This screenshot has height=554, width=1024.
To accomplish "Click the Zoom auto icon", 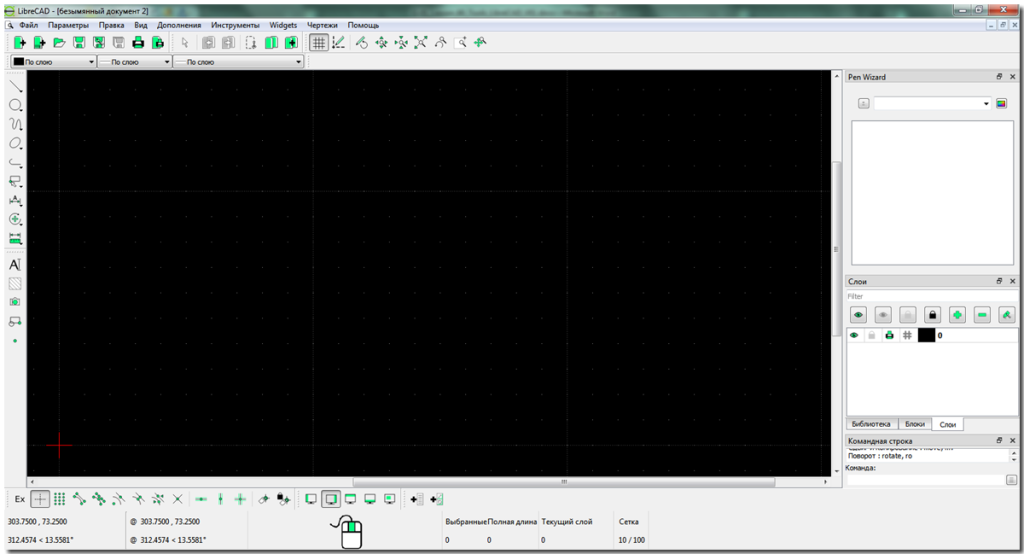I will pyautogui.click(x=420, y=43).
